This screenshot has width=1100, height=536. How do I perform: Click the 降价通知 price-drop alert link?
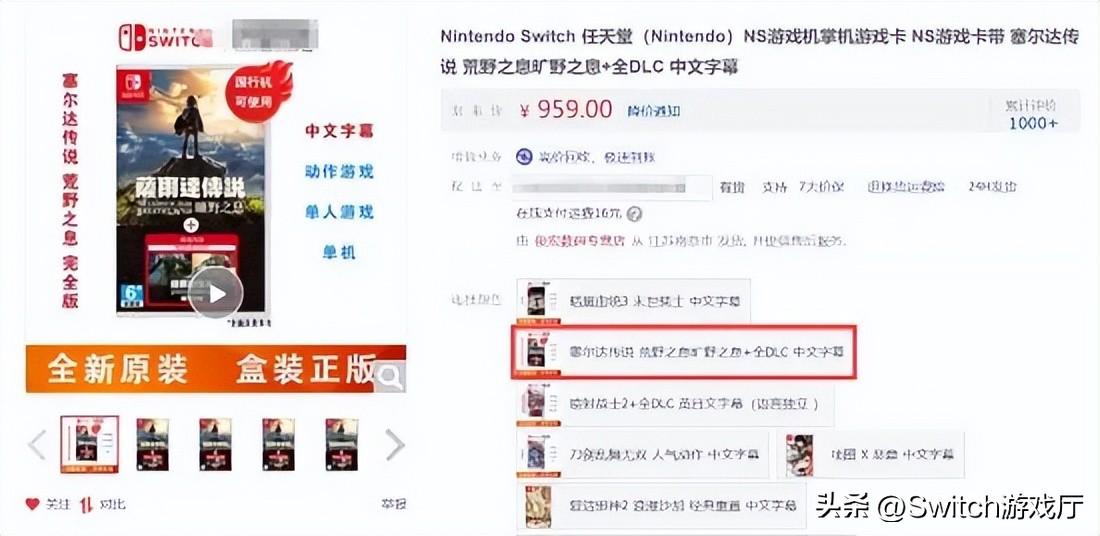[x=654, y=111]
